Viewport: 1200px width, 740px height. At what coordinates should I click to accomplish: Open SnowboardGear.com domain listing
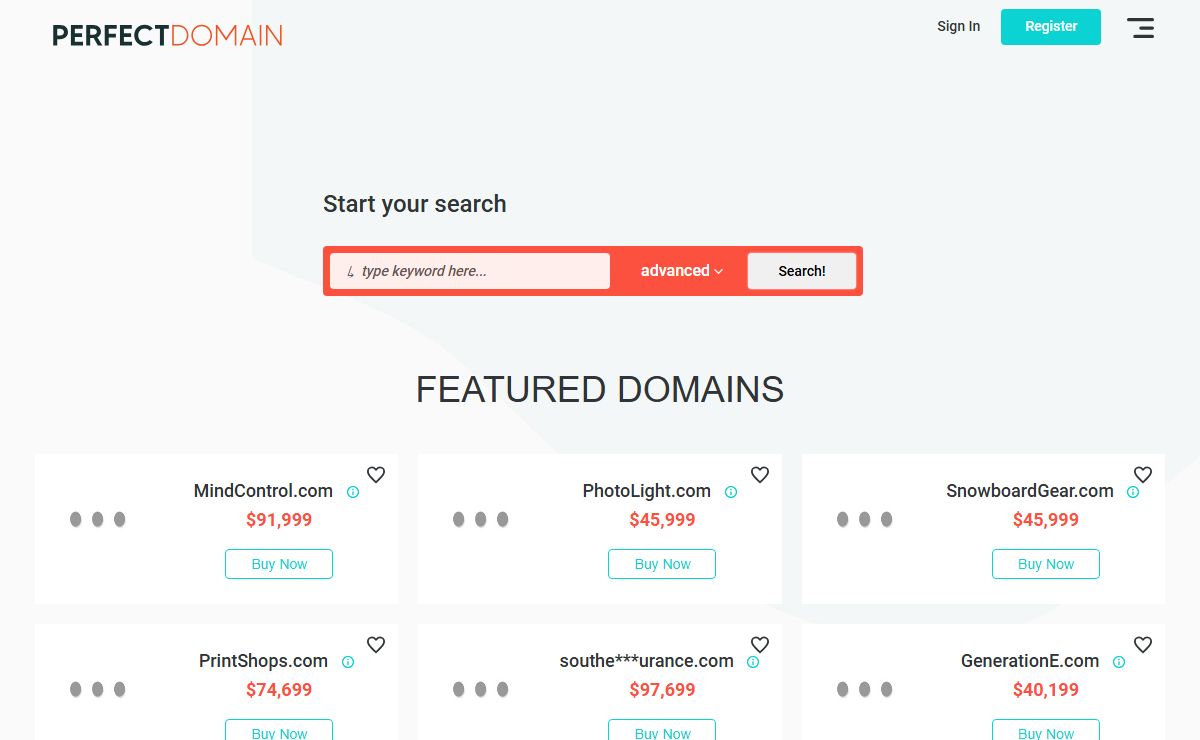pos(1030,491)
